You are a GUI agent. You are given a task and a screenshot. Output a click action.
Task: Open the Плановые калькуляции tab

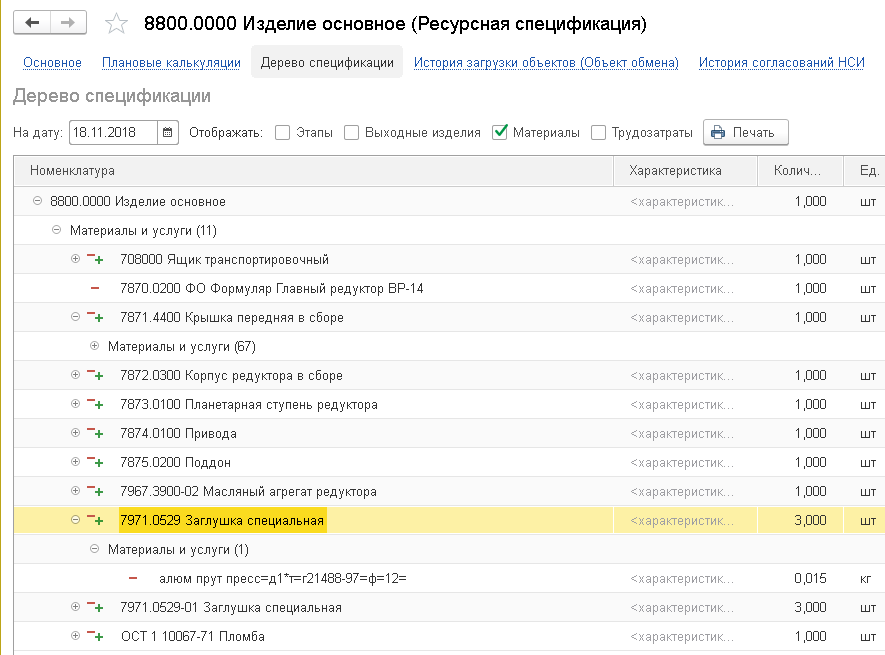click(171, 63)
